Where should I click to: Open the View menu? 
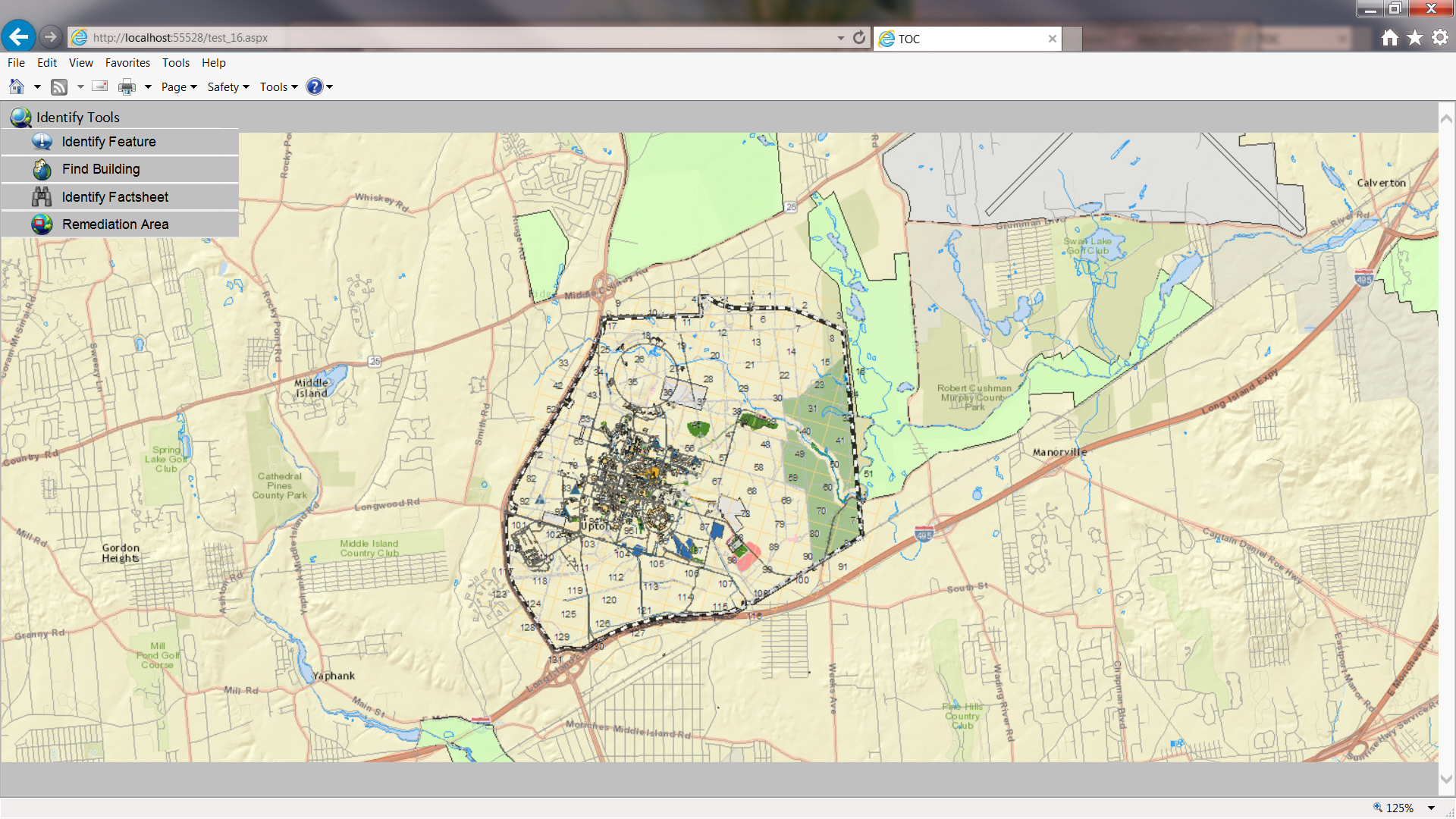coord(80,63)
